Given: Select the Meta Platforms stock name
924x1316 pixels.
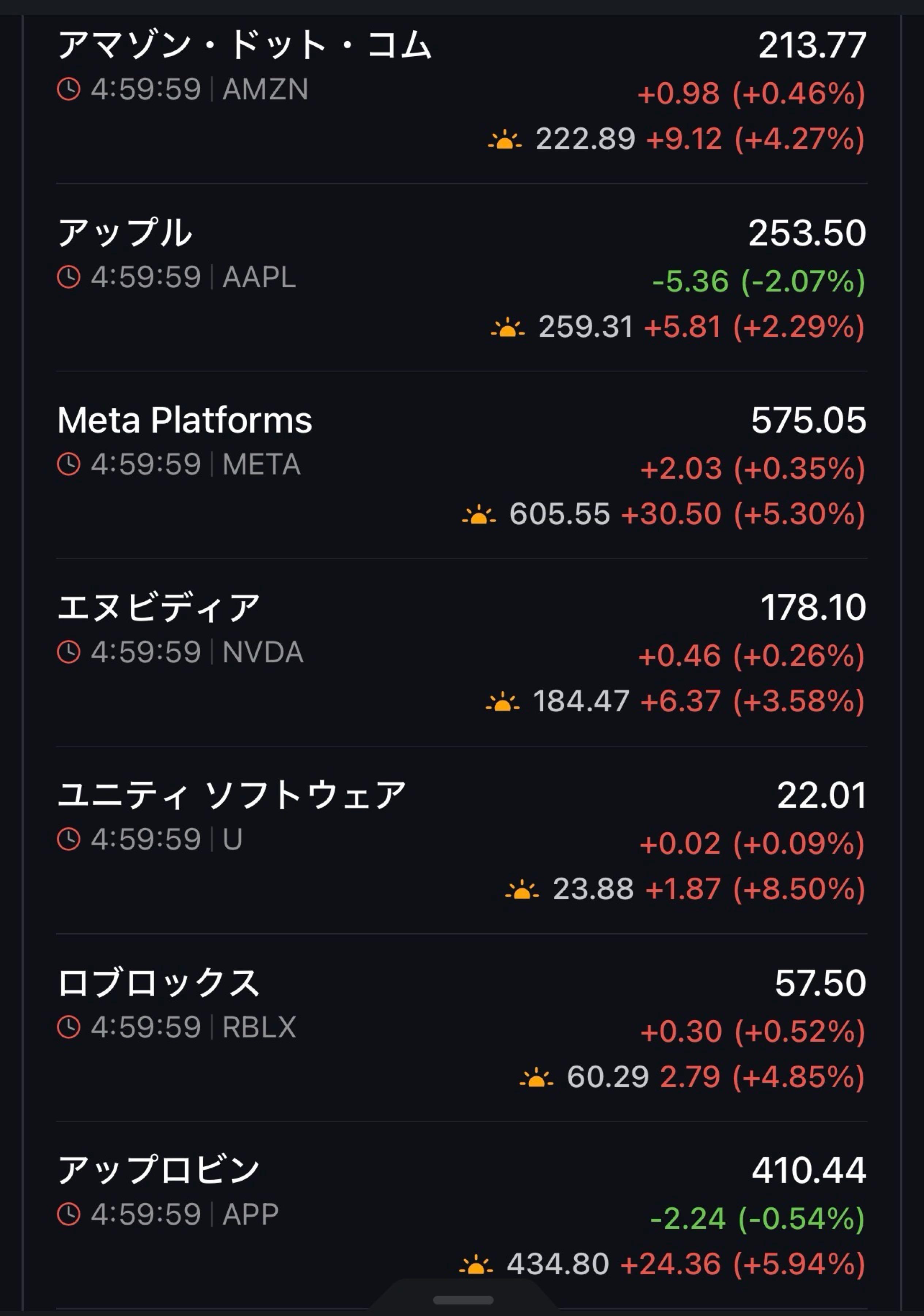Looking at the screenshot, I should (x=185, y=420).
